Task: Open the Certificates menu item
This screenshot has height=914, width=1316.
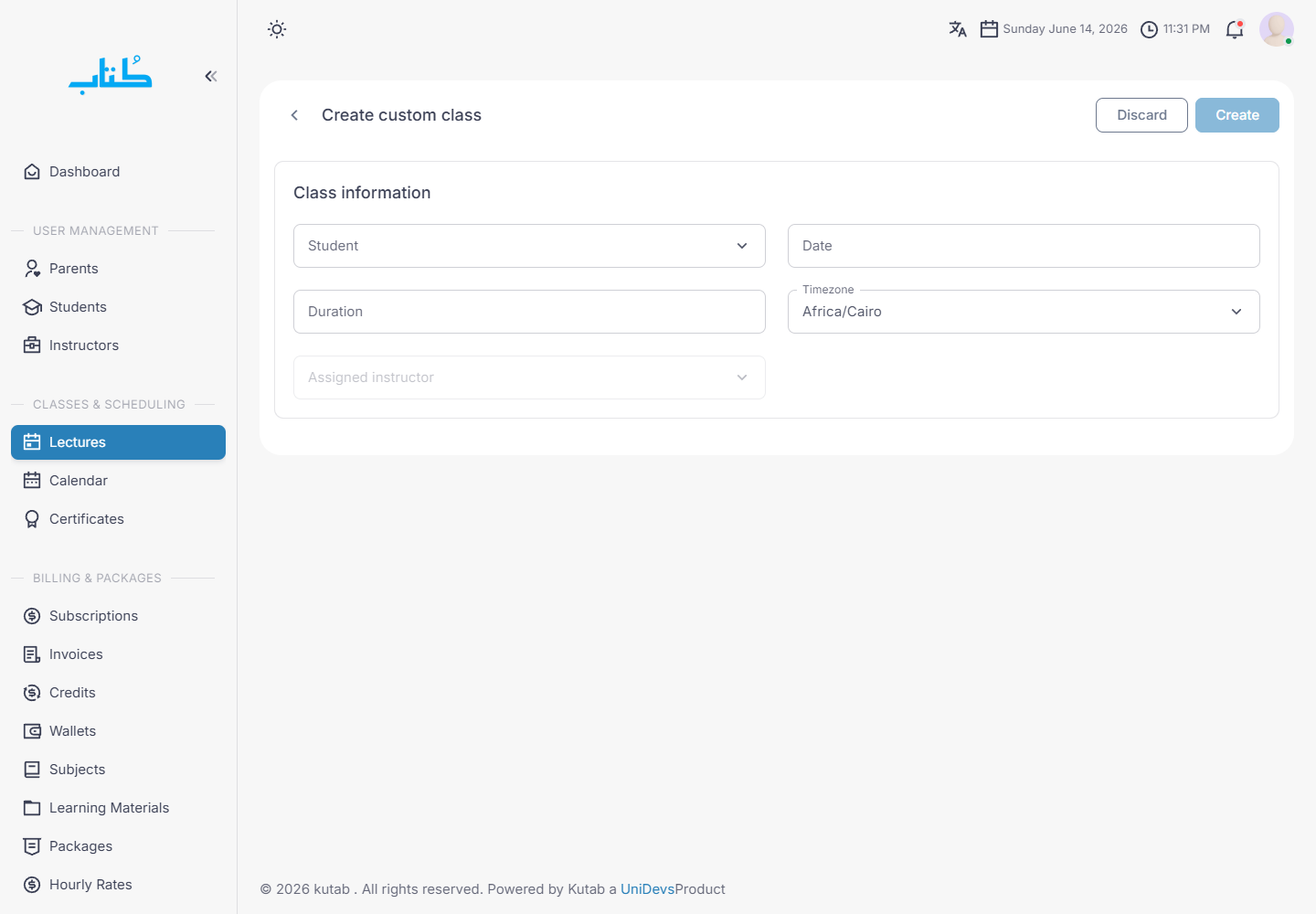Action: click(x=118, y=519)
